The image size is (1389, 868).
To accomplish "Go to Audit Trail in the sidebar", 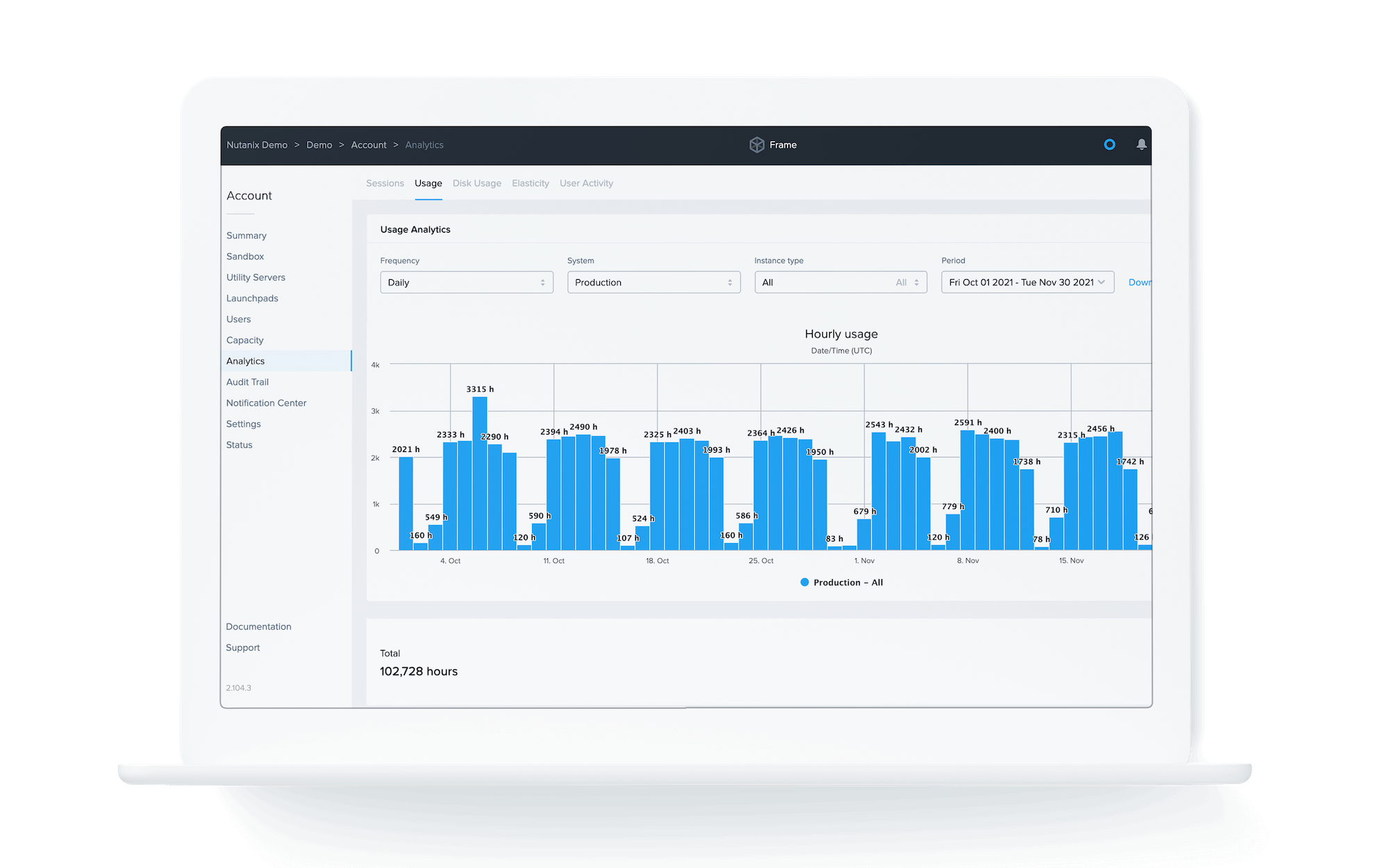I will [x=247, y=382].
